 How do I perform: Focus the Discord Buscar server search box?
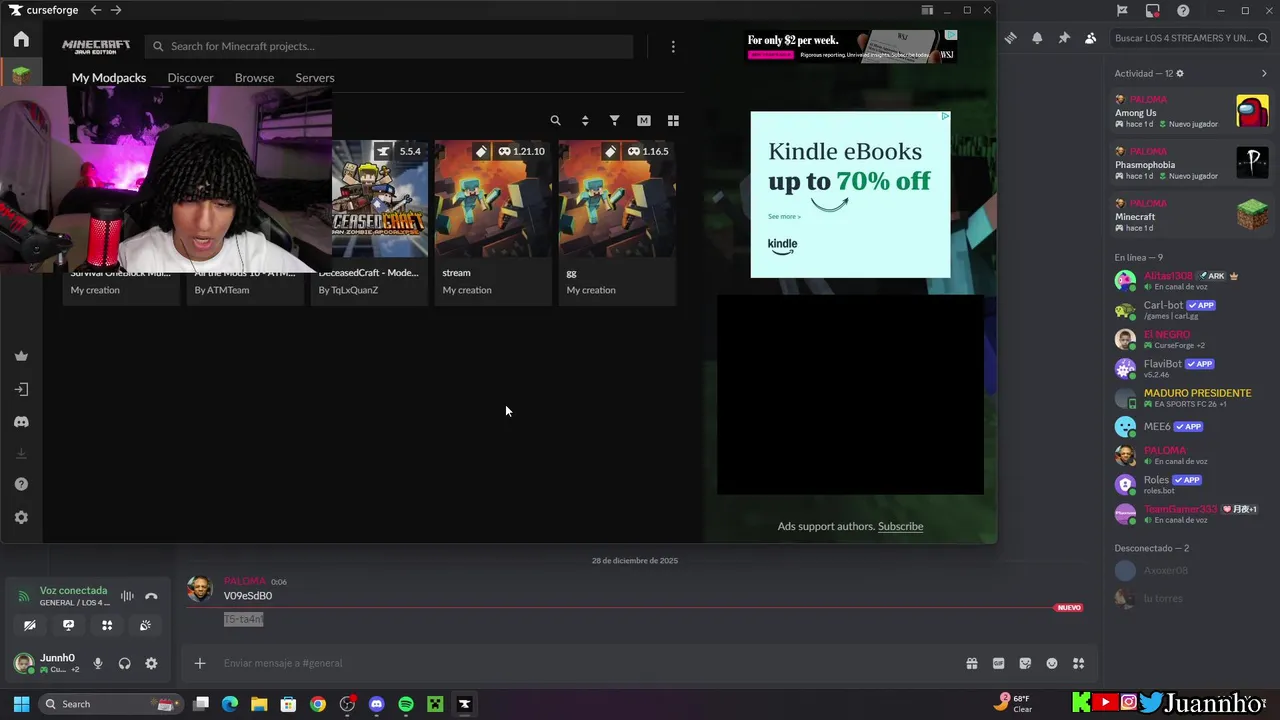click(x=1189, y=38)
